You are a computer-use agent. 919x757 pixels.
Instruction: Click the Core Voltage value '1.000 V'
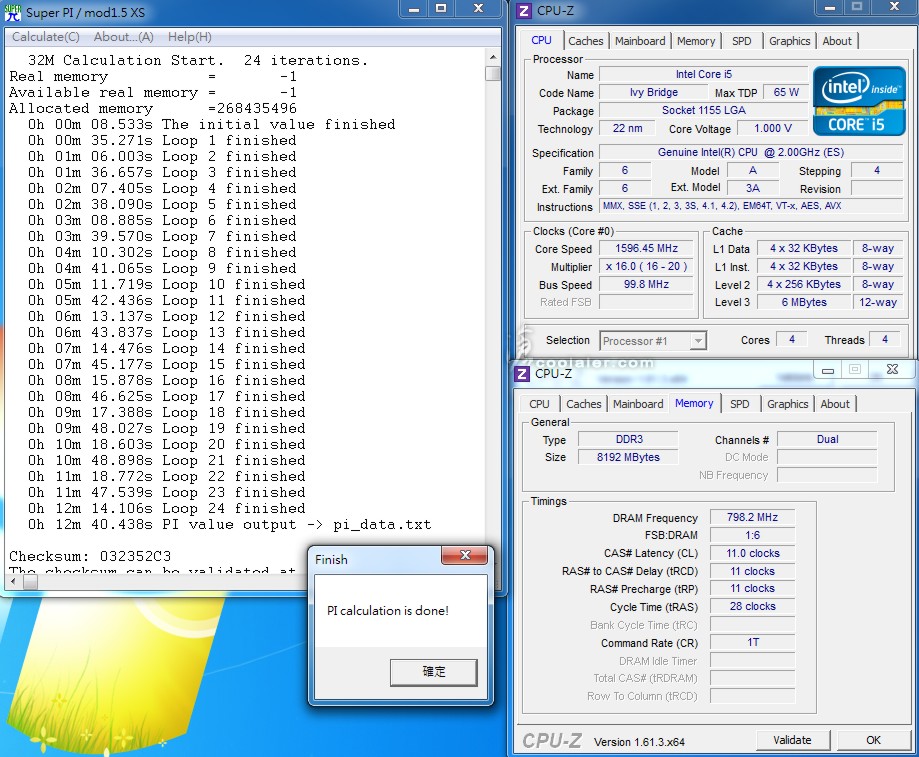tap(772, 128)
